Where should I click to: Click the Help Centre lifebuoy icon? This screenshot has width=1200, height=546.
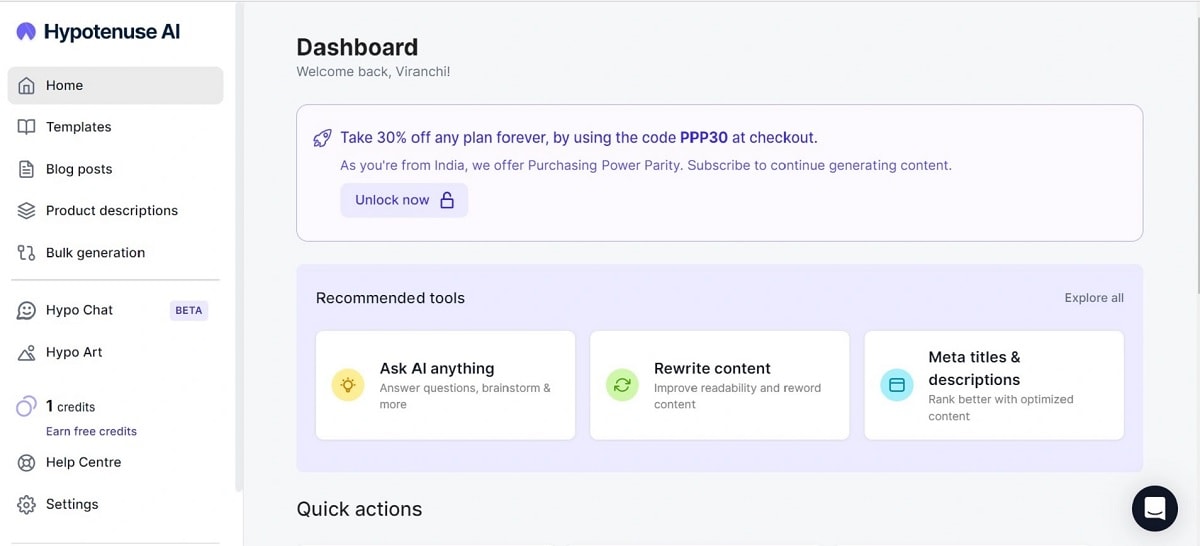click(27, 463)
